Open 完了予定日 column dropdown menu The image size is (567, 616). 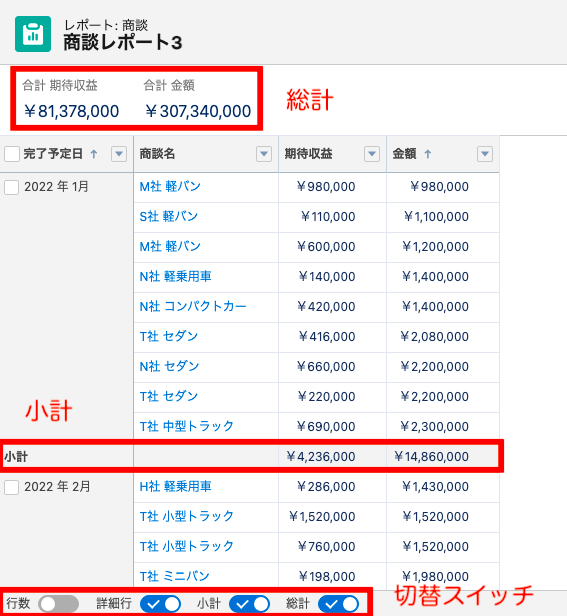click(x=119, y=154)
